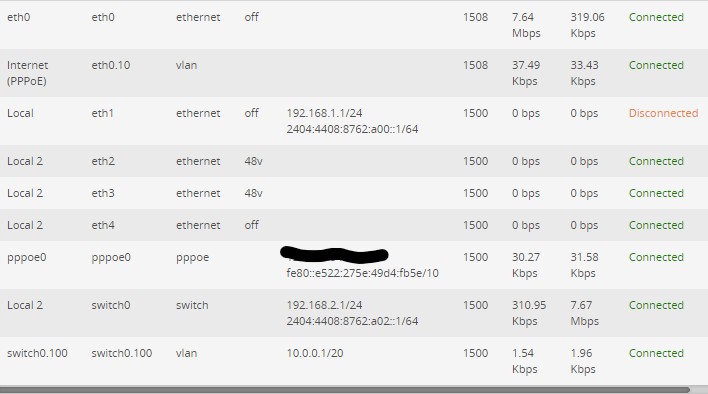Click the 7.64 Mbps TX value of eth0

(x=526, y=25)
